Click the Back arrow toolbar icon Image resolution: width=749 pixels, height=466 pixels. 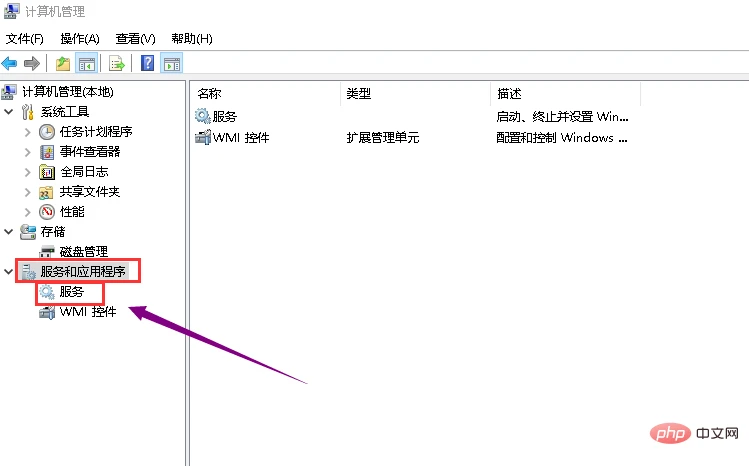(10, 64)
